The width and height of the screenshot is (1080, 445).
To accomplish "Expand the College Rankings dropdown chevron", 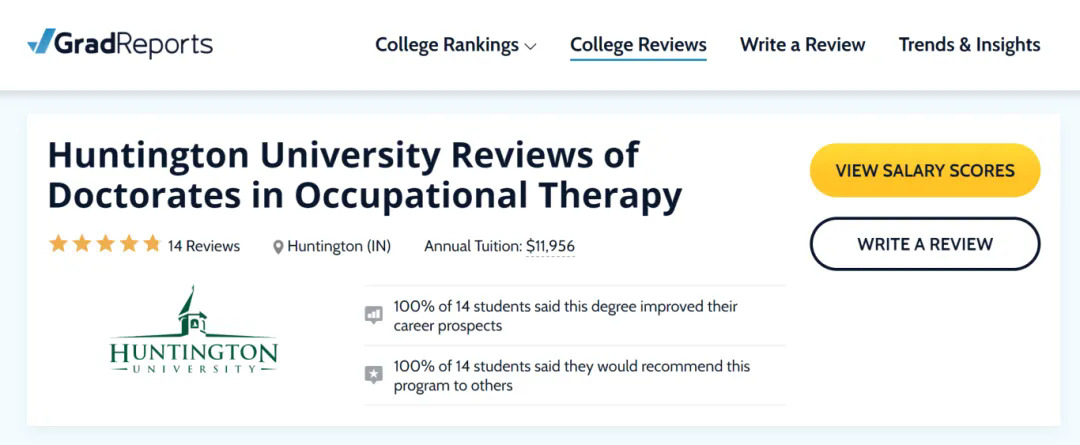I will pyautogui.click(x=530, y=46).
